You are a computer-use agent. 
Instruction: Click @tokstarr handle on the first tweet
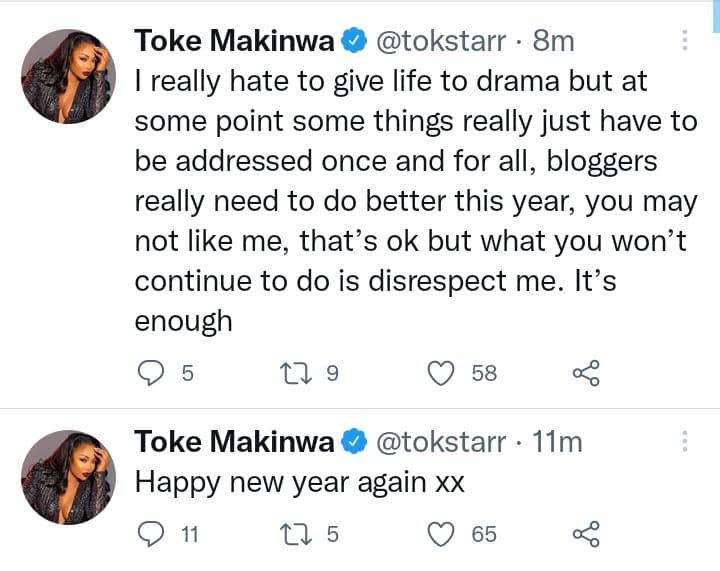tap(440, 40)
